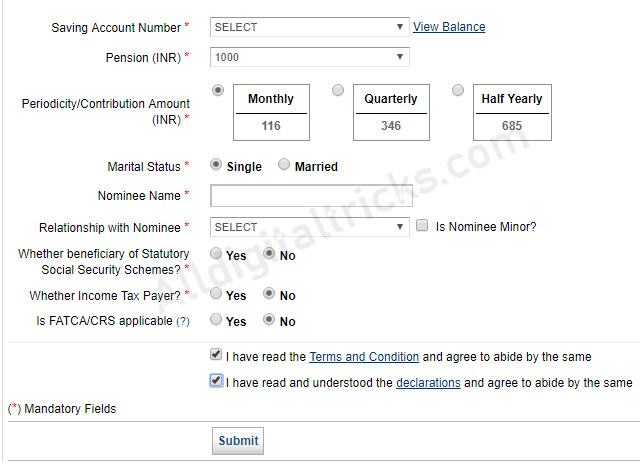Viewport: 640px width, 464px height.
Task: Select No for Income Tax Payer
Action: click(x=269, y=293)
